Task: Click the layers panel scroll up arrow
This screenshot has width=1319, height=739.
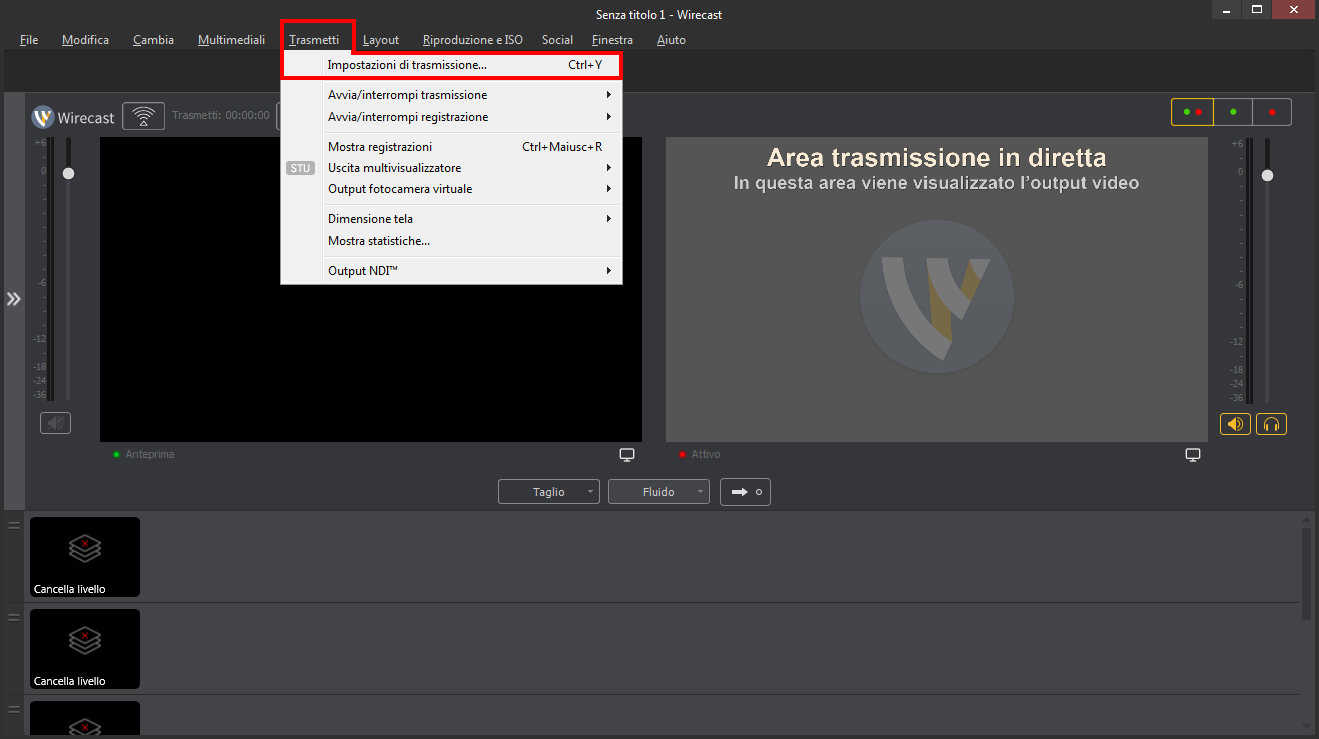Action: click(1306, 521)
